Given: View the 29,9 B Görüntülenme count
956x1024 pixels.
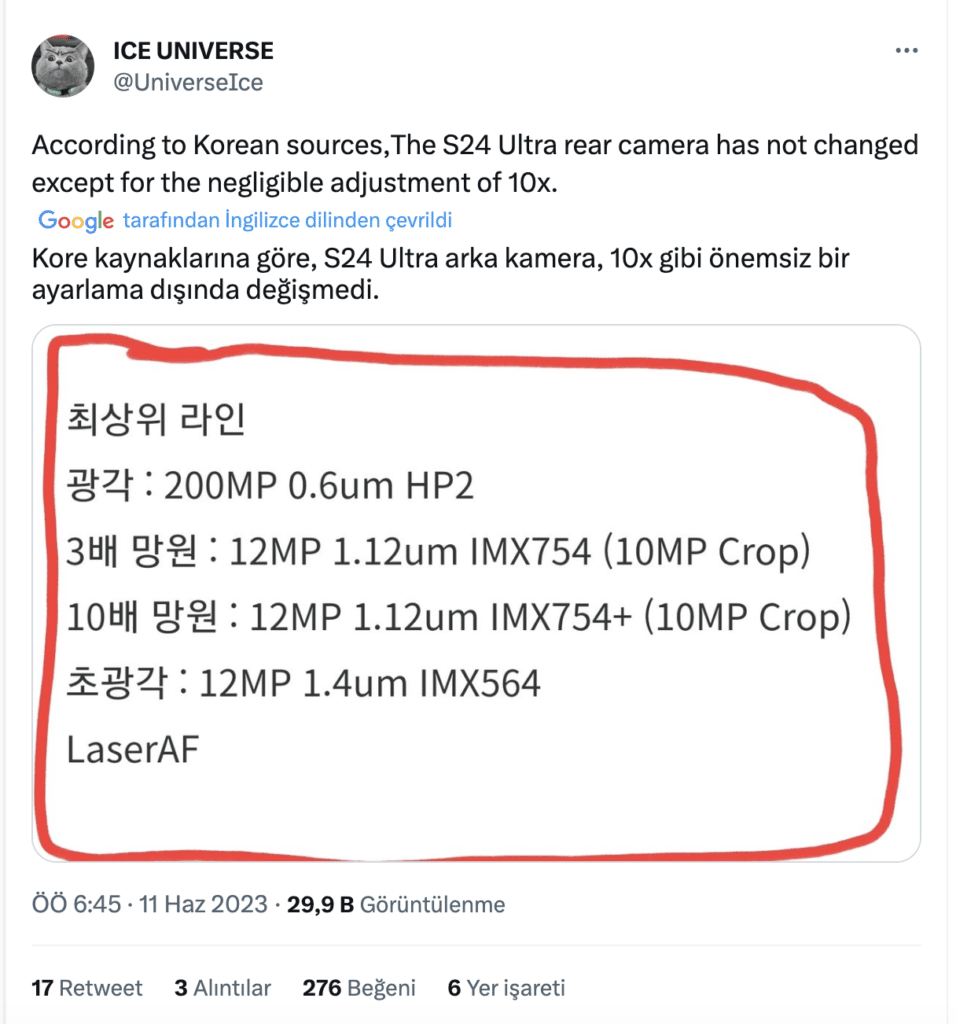Looking at the screenshot, I should pyautogui.click(x=396, y=905).
